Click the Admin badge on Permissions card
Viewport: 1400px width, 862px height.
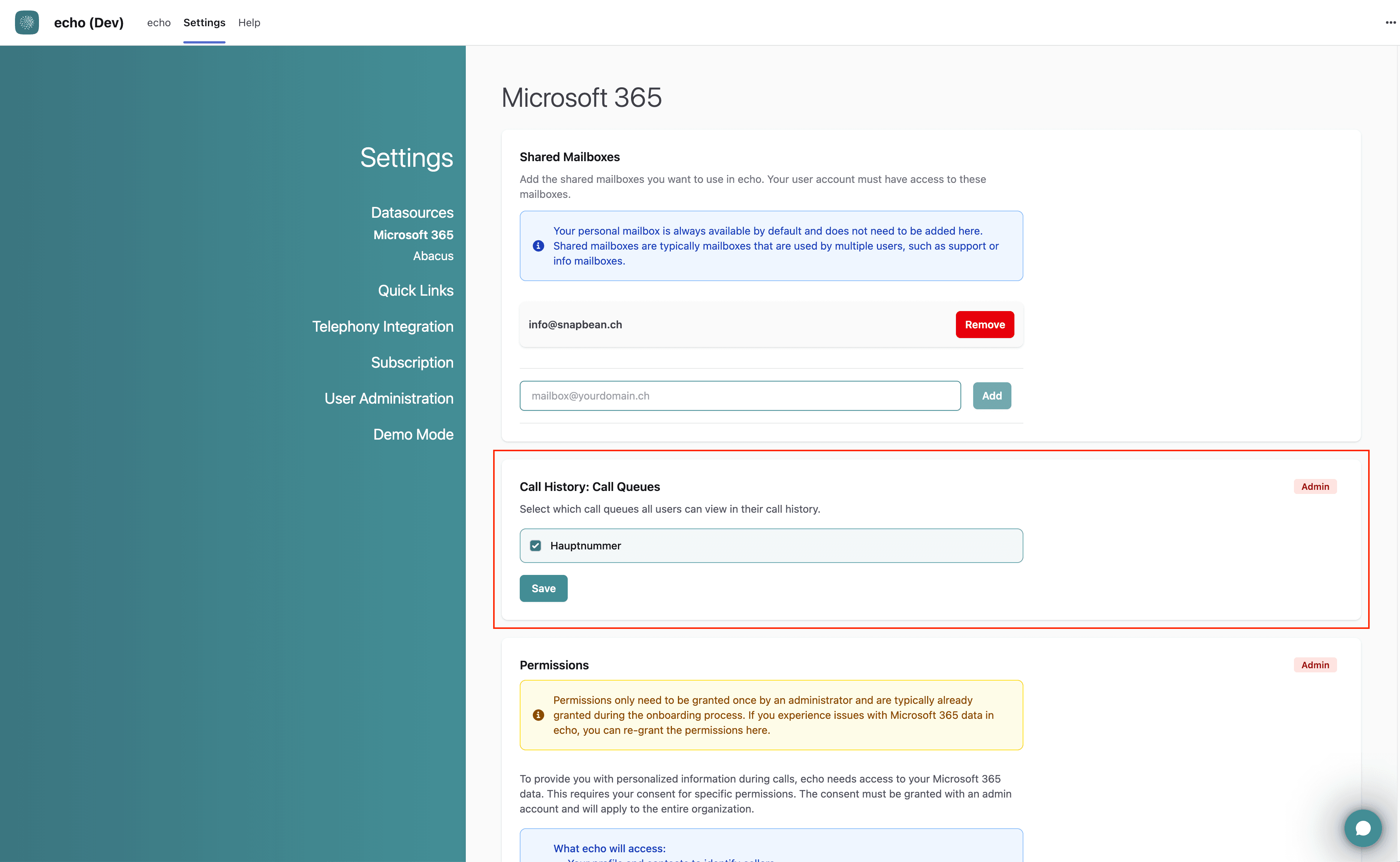click(x=1315, y=665)
